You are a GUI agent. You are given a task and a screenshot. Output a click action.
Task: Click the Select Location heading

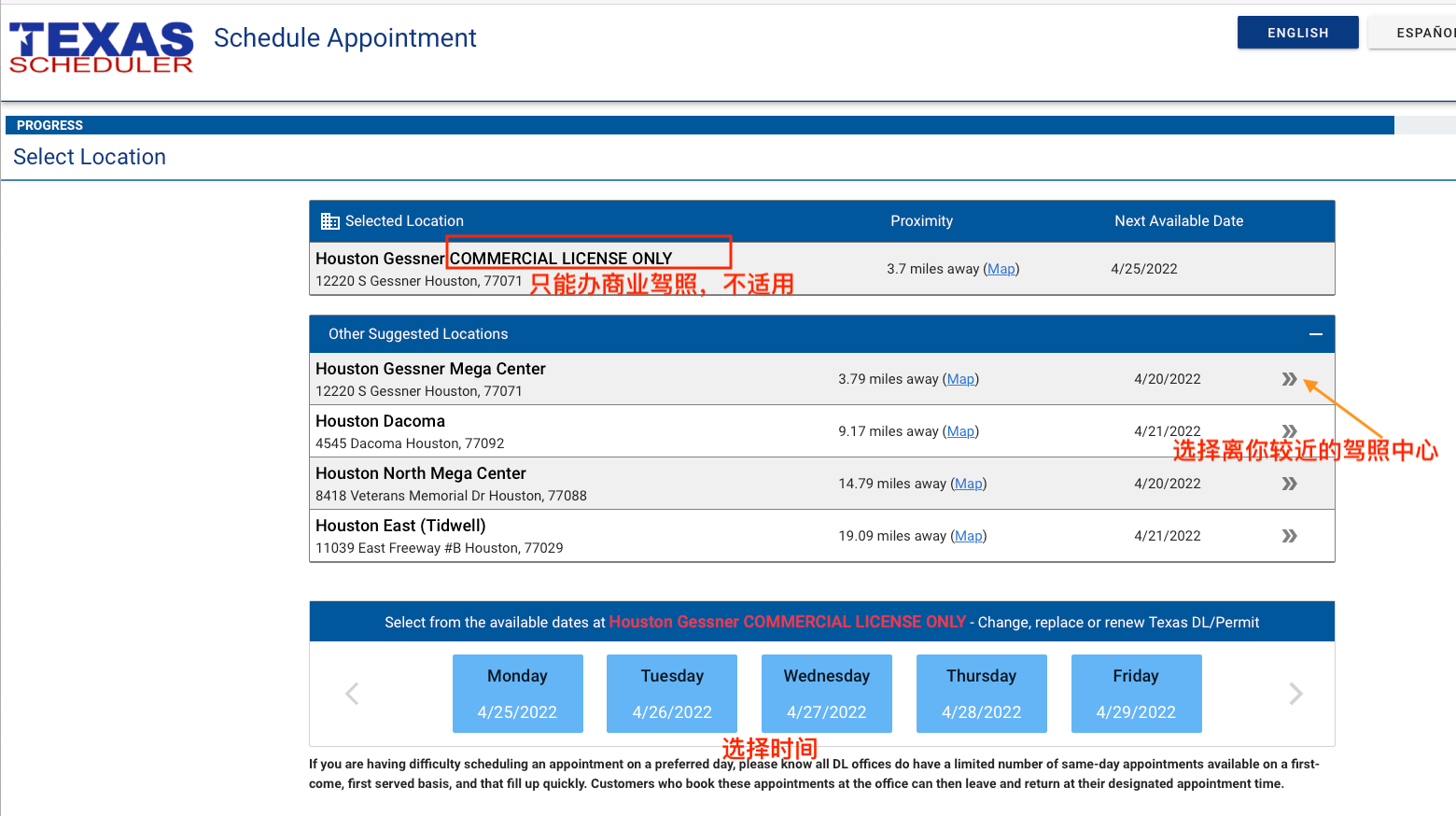[90, 157]
